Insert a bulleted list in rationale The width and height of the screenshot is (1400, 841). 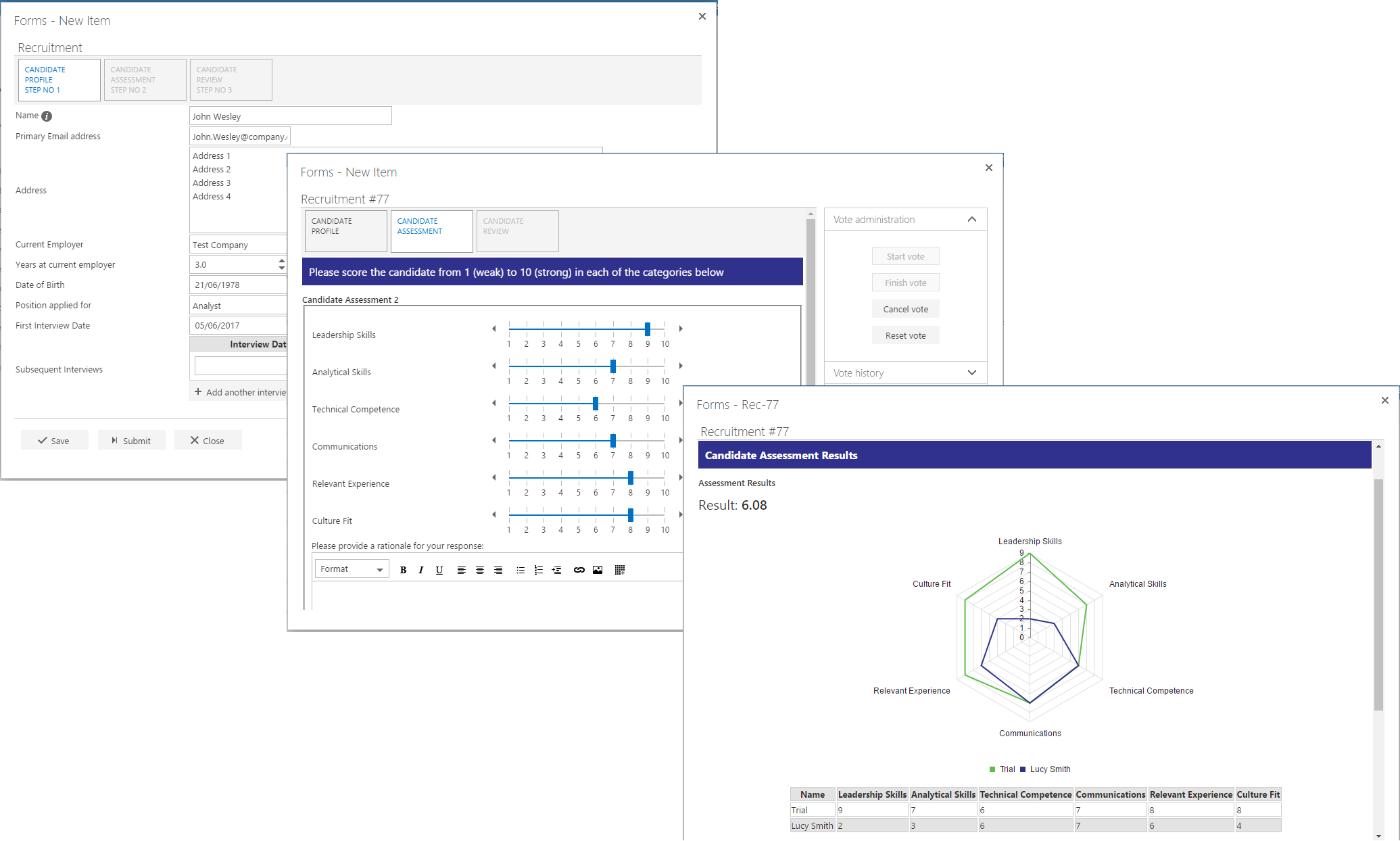pos(521,570)
